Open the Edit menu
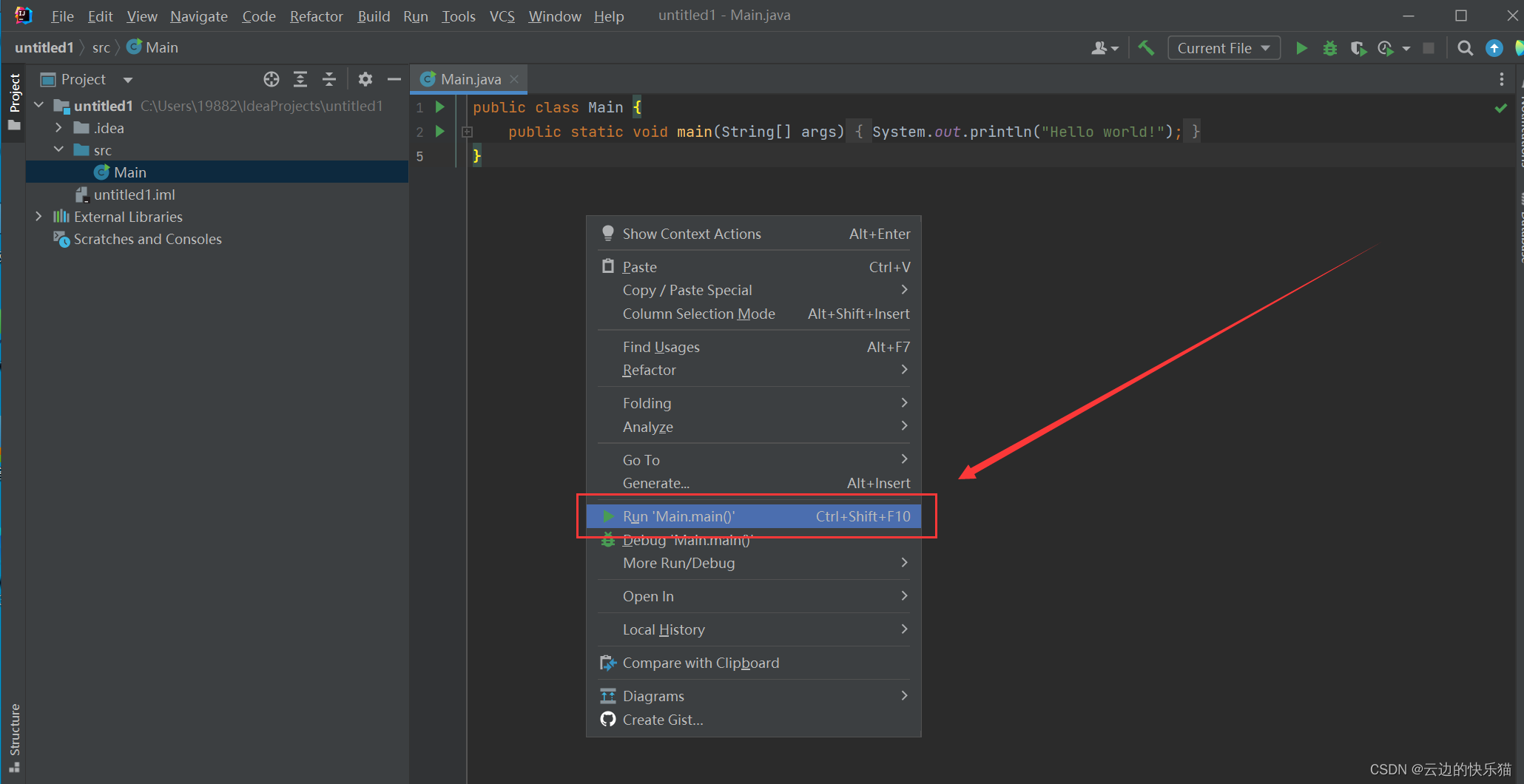 tap(100, 16)
